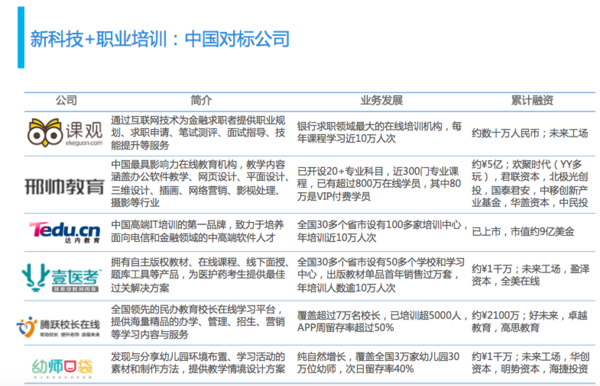
Task: Select 已上市，市值约9亿美金 funding cell
Action: [523, 231]
